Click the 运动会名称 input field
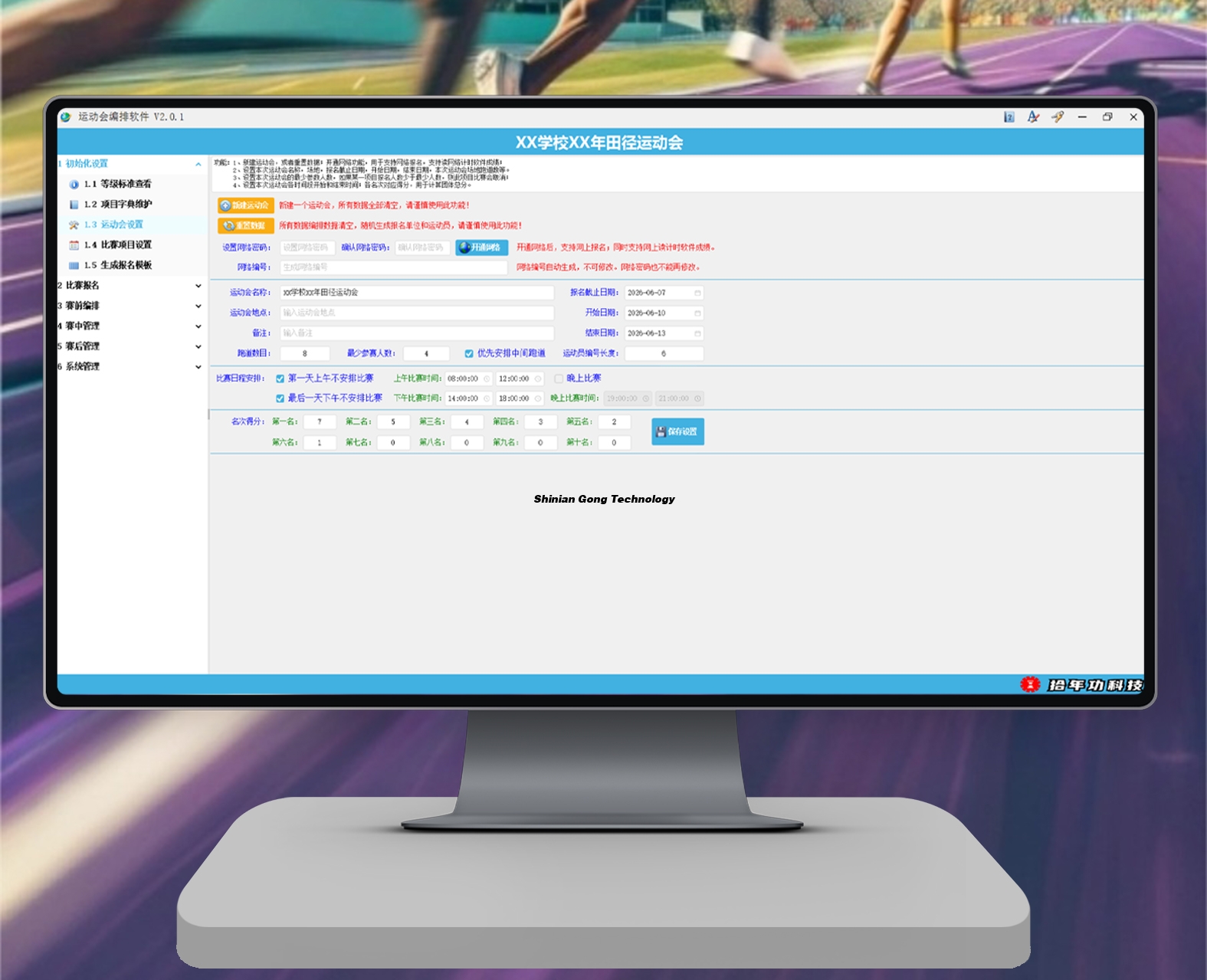Viewport: 1207px width, 980px height. tap(416, 293)
